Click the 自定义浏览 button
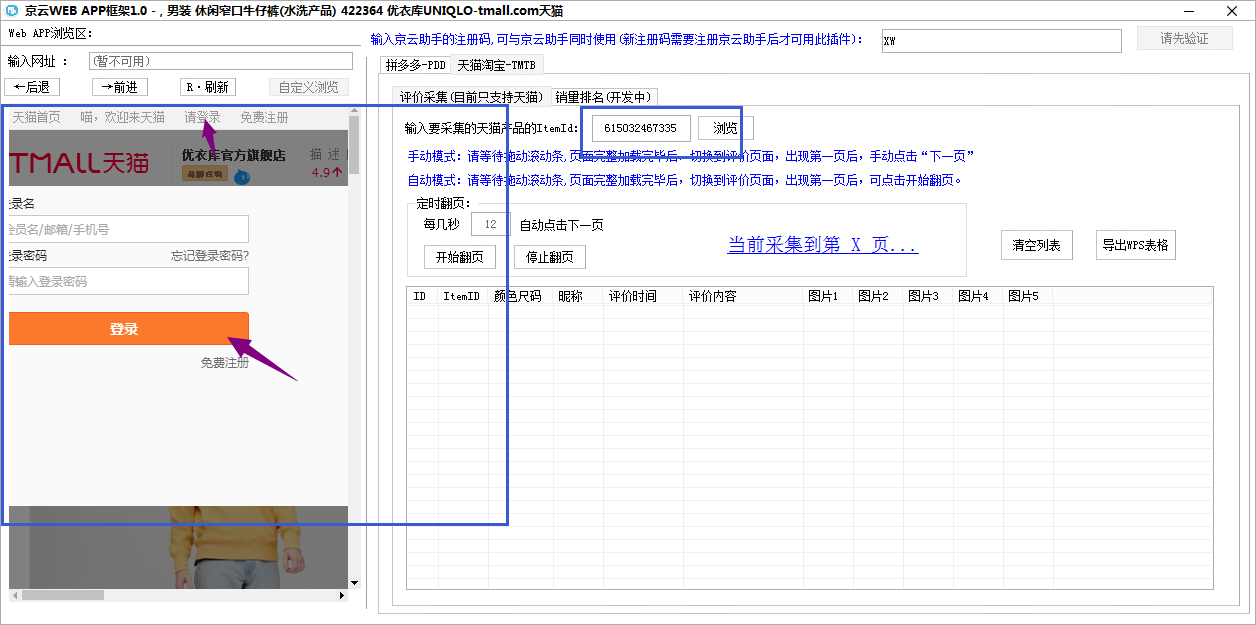 click(309, 87)
